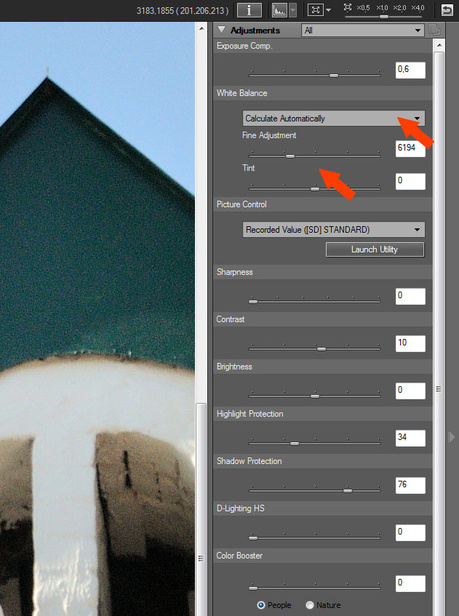Click the Tint slider handle
The height and width of the screenshot is (616, 459).
click(x=315, y=189)
